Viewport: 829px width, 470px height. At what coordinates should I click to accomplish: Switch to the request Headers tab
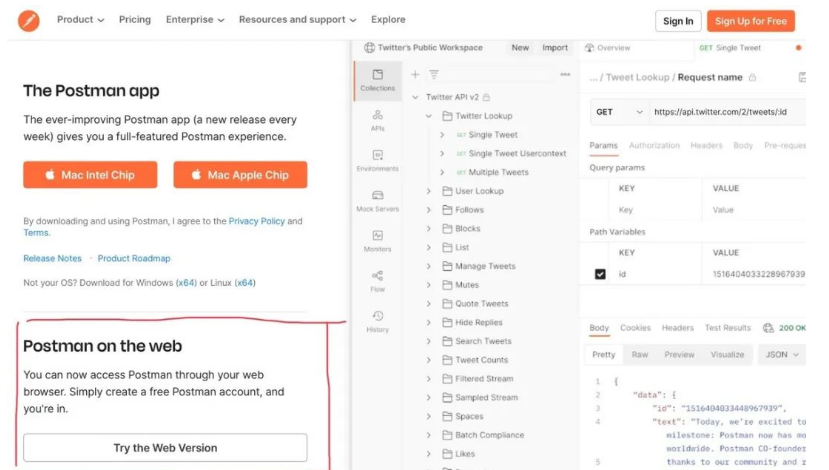[x=706, y=145]
